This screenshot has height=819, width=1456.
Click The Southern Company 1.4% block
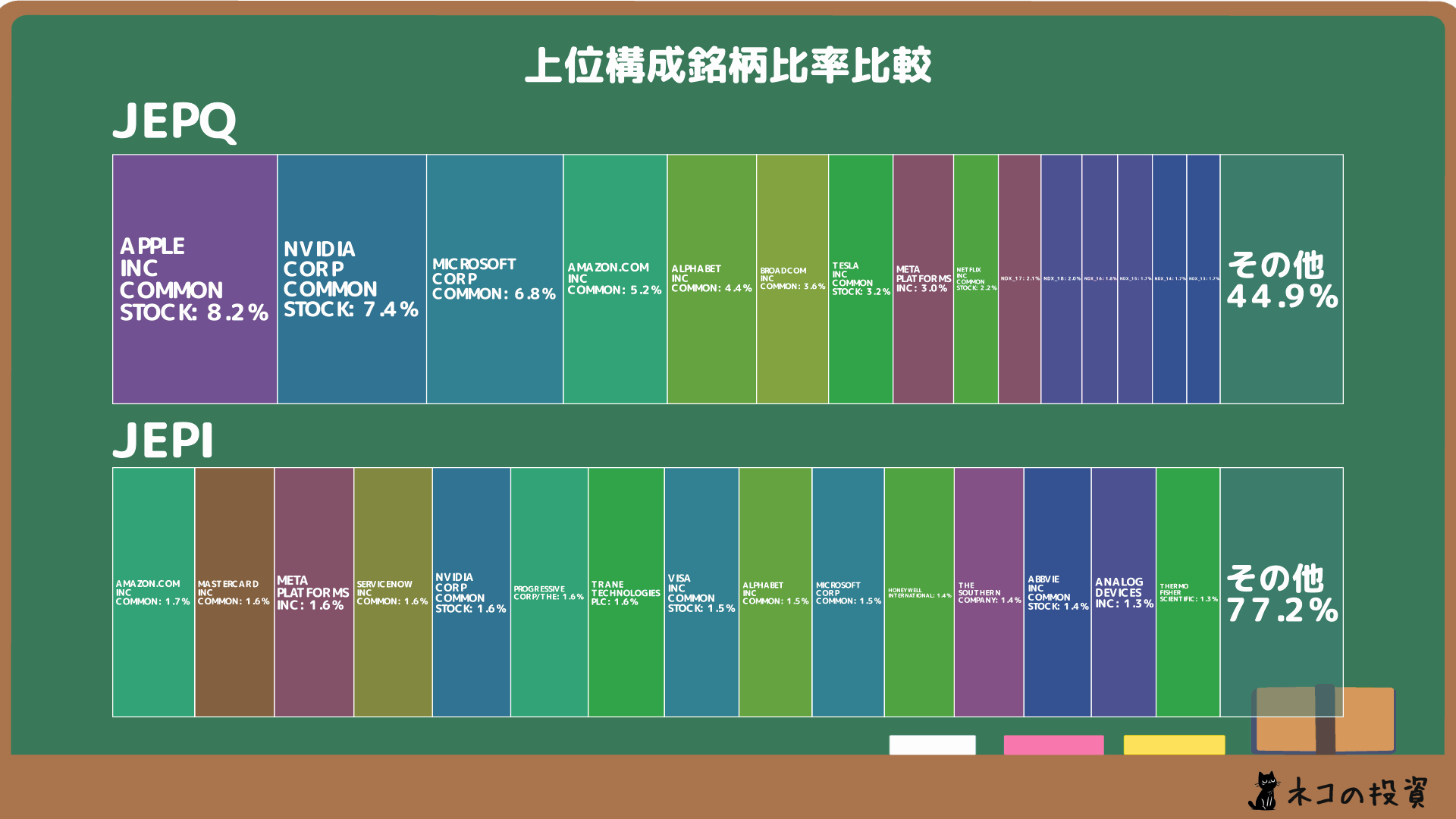(x=990, y=592)
